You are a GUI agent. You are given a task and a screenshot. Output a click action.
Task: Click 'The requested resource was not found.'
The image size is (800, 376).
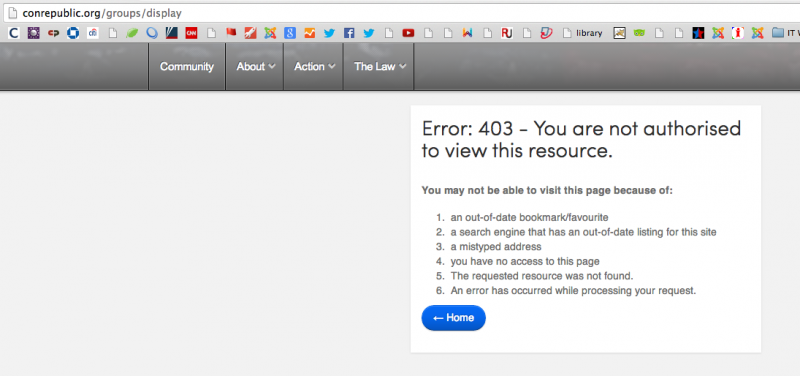tap(541, 276)
